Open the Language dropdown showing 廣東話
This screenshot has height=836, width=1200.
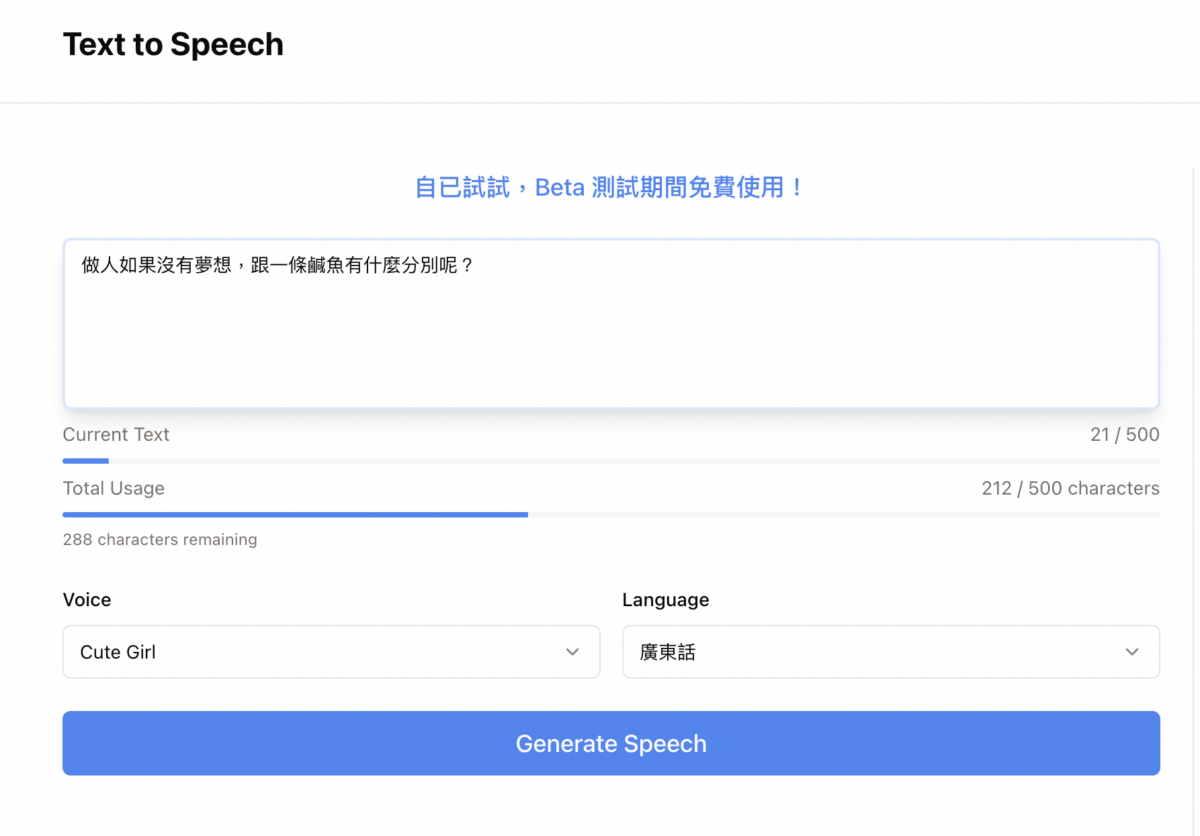click(x=890, y=652)
